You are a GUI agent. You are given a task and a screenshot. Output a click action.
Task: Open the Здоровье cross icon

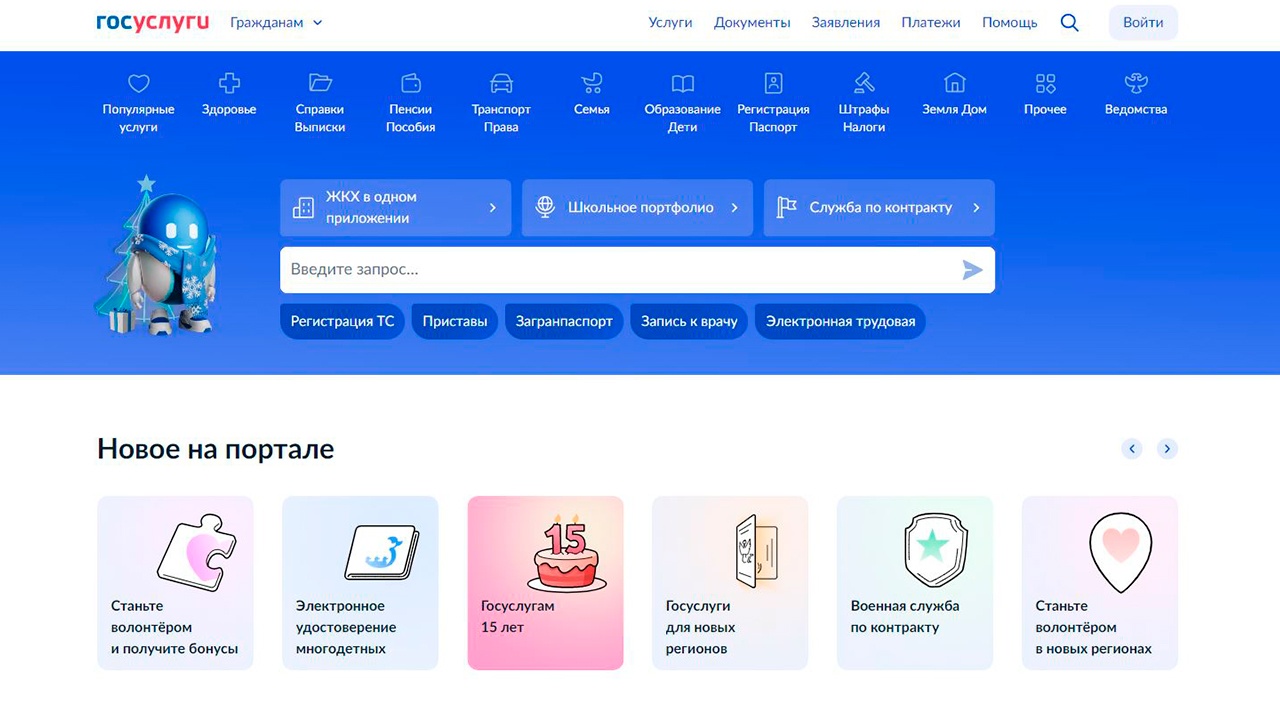coord(229,83)
